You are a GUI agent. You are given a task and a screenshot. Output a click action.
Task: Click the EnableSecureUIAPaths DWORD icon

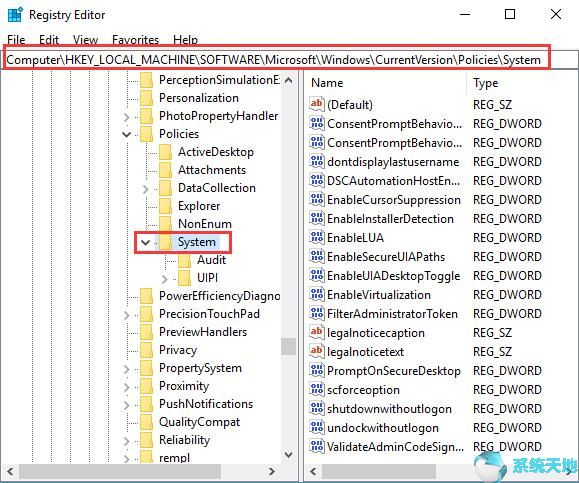point(316,256)
